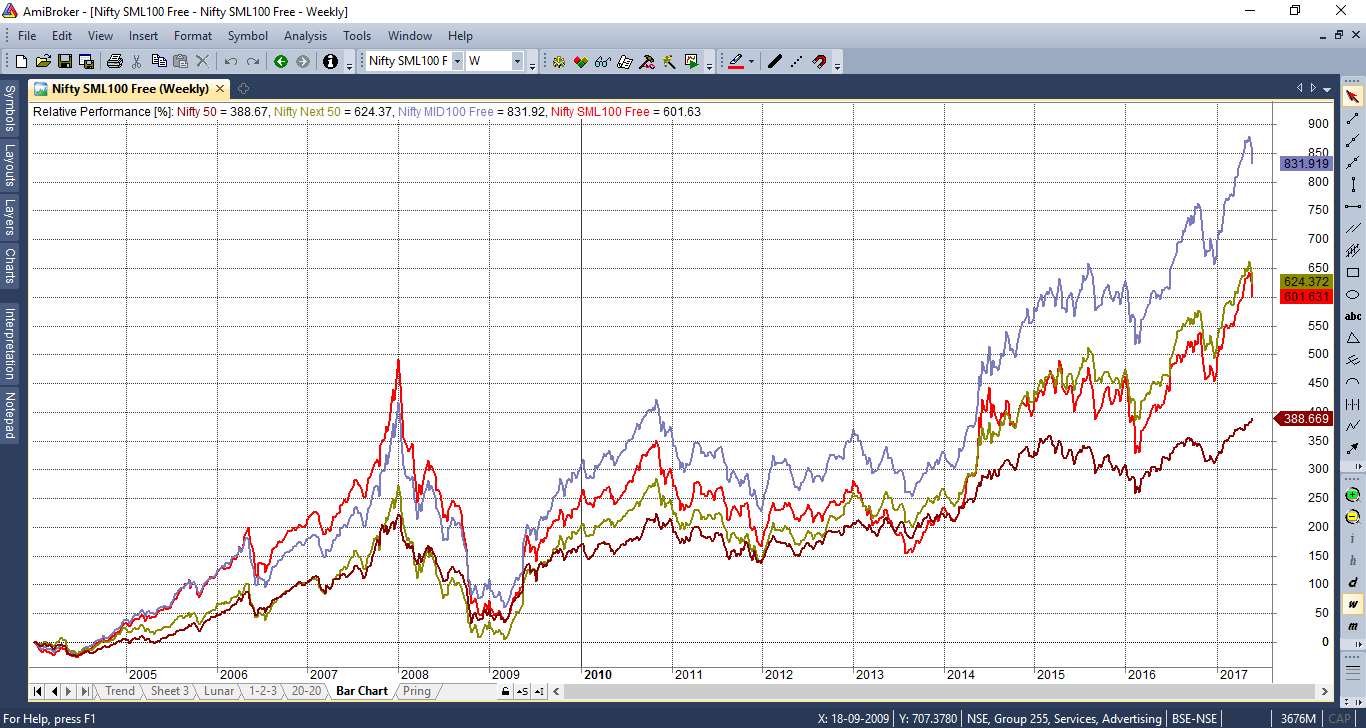Open line color picker swatch

click(x=736, y=61)
